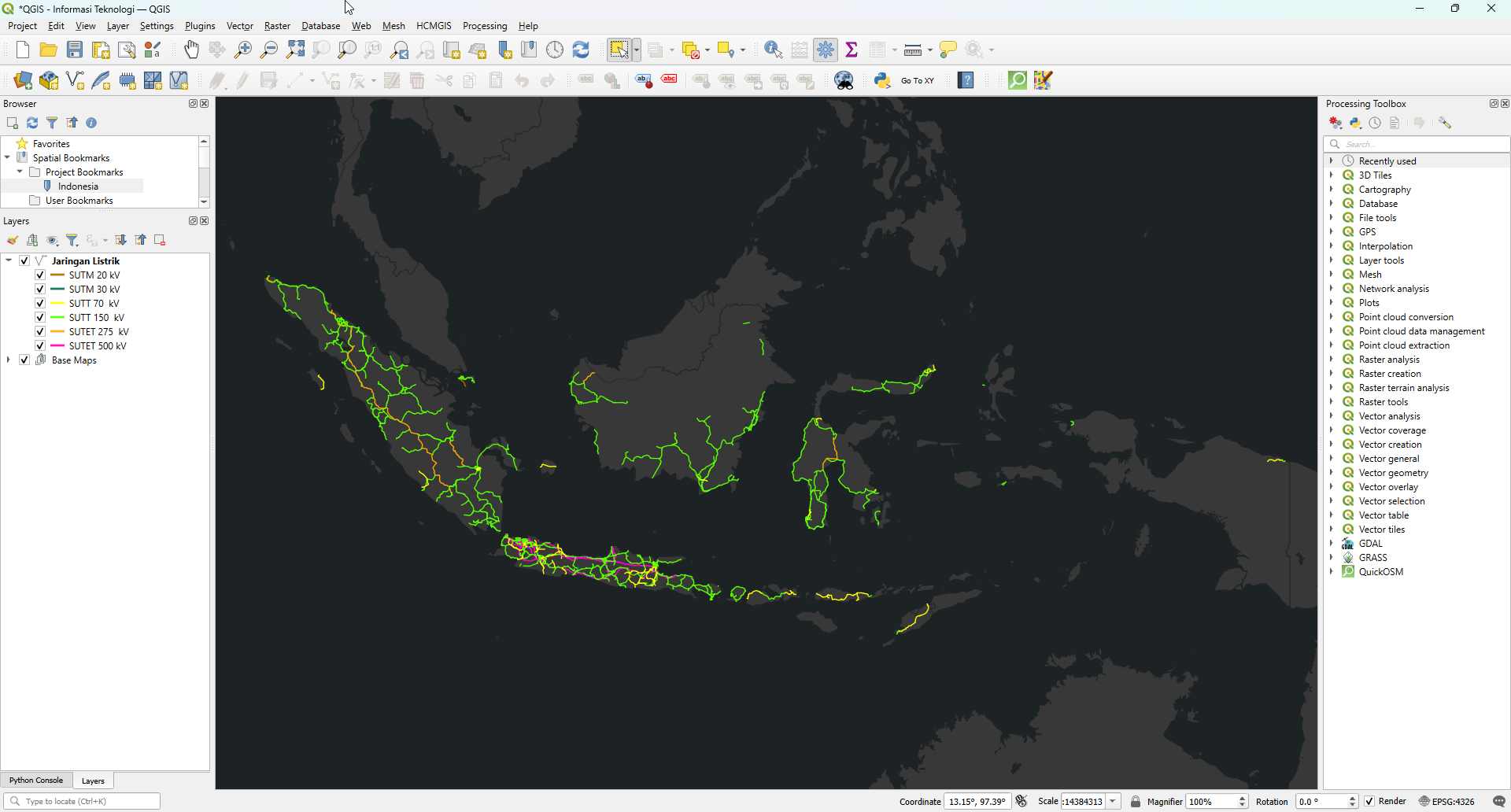1511x812 pixels.
Task: Click the Zoom In magnifier tool
Action: click(x=243, y=50)
